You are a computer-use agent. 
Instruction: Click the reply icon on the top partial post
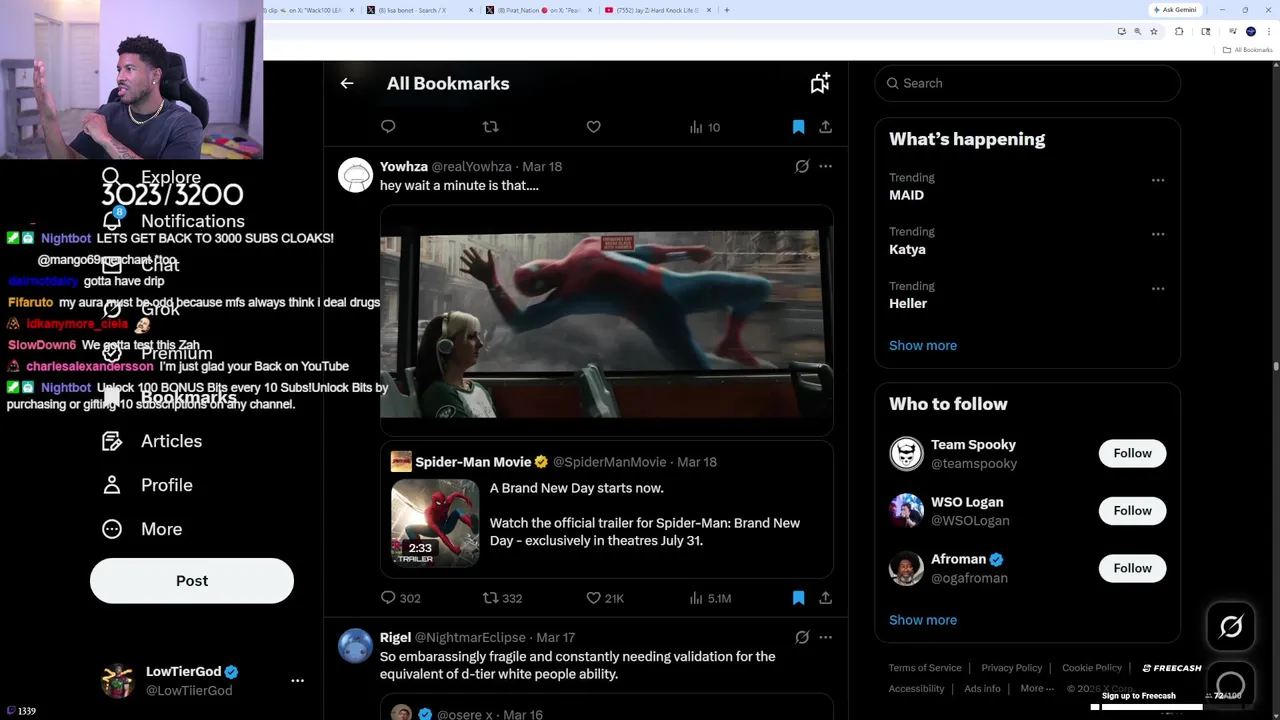coord(388,127)
